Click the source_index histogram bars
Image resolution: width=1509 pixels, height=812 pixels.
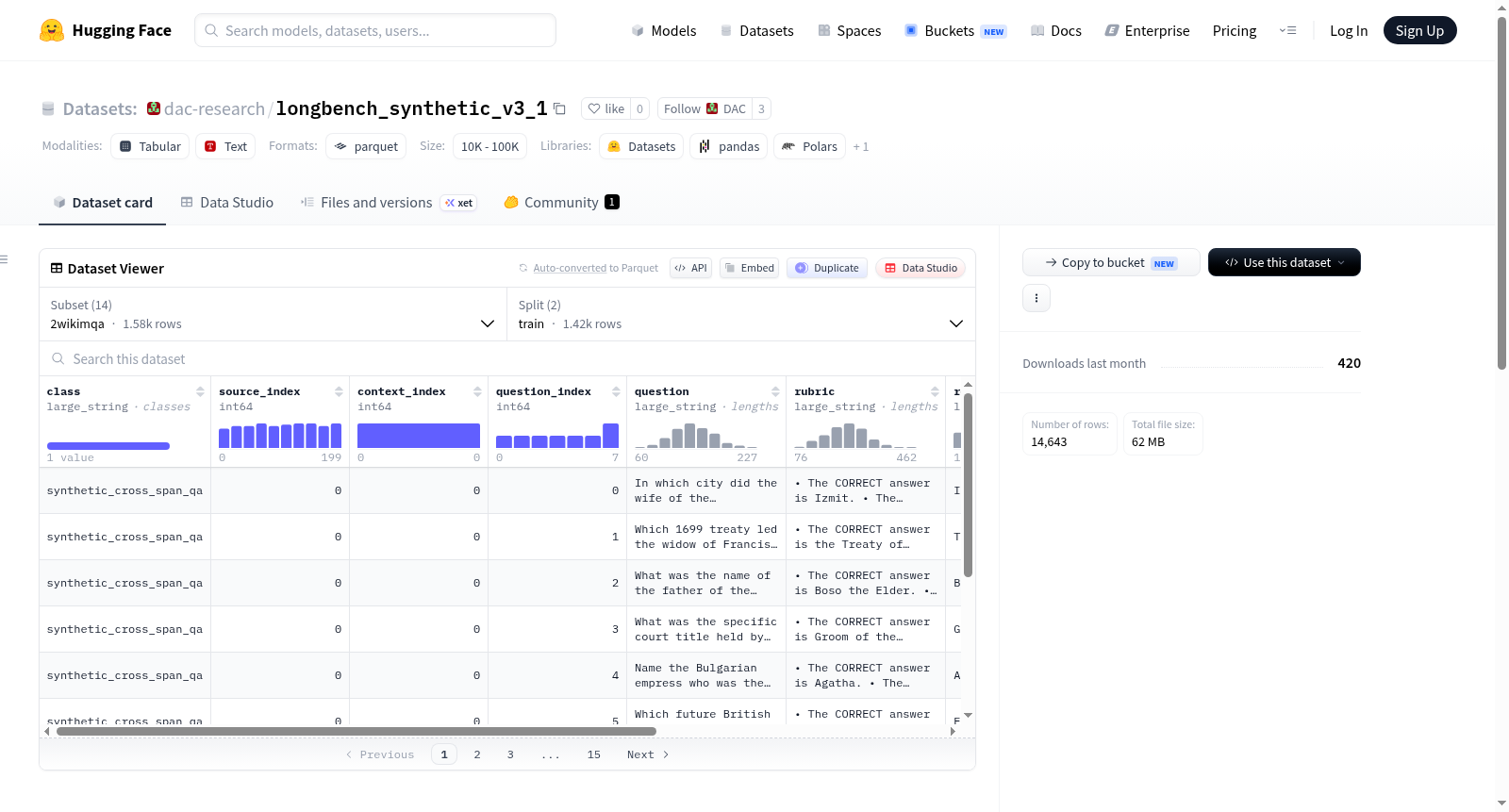pos(280,435)
